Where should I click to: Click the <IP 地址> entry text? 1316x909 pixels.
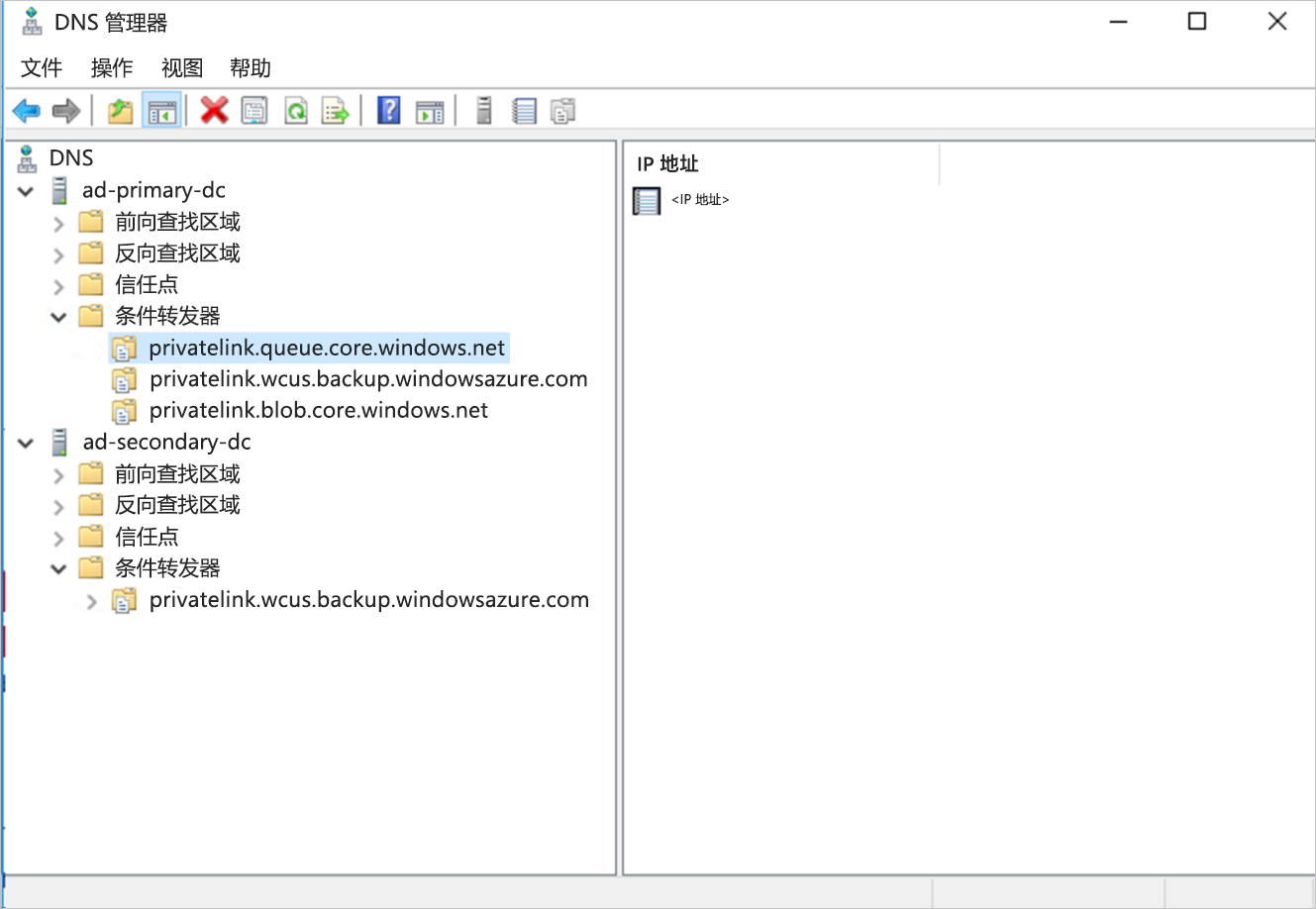[700, 200]
